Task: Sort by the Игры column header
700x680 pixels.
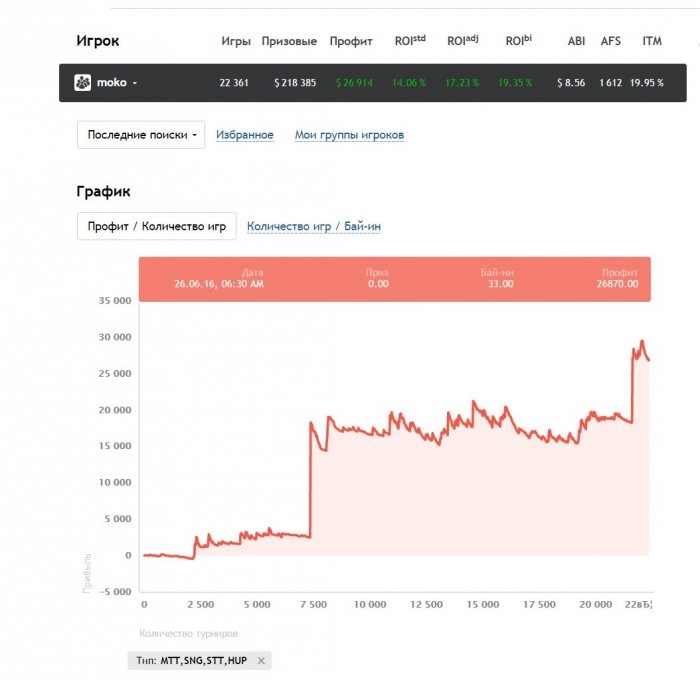Action: (236, 41)
